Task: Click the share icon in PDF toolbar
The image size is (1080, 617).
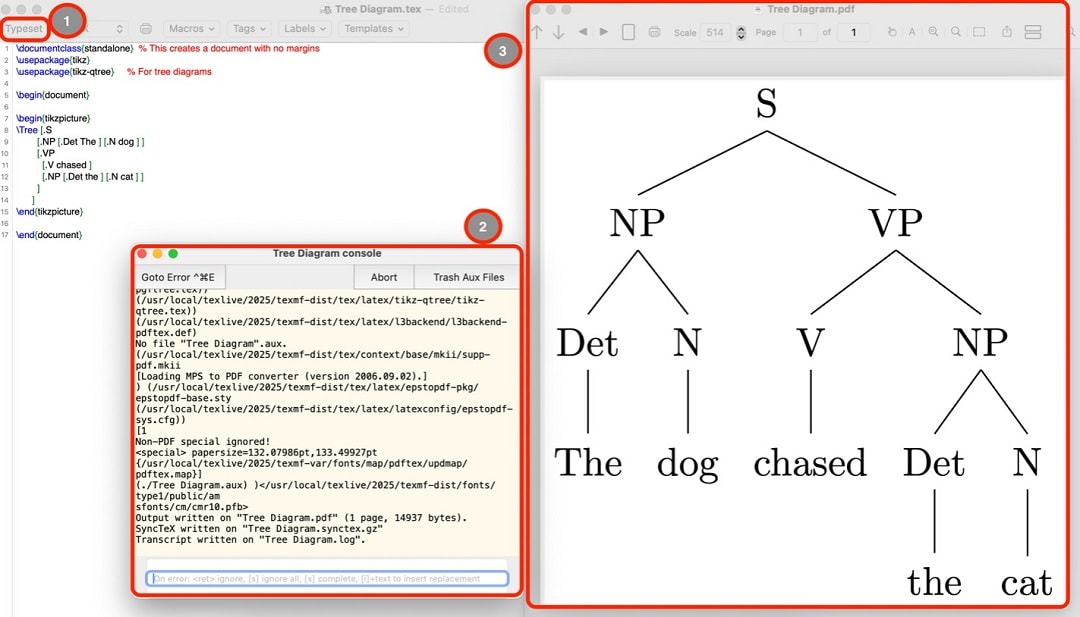Action: pos(1006,32)
